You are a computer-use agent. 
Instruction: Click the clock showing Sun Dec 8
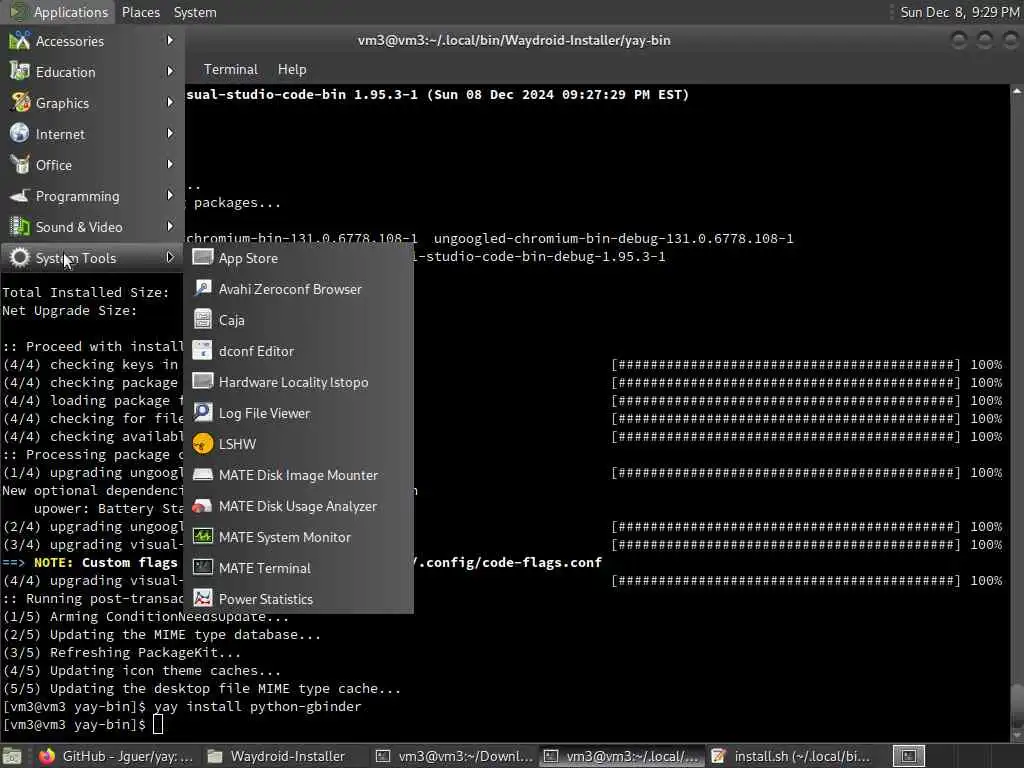[x=959, y=12]
